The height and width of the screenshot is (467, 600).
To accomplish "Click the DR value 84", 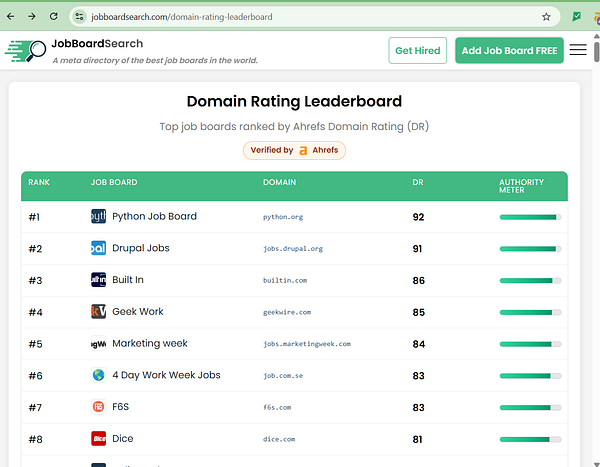I will [x=419, y=344].
